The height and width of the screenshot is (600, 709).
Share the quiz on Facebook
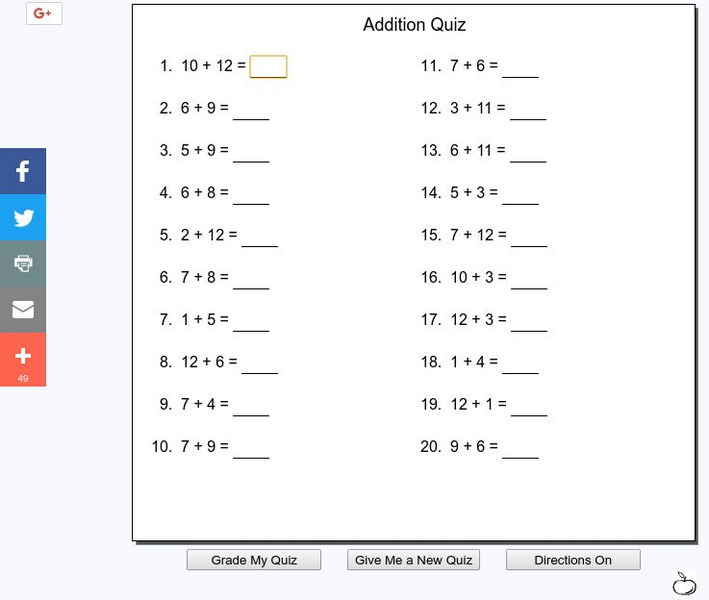(x=23, y=171)
